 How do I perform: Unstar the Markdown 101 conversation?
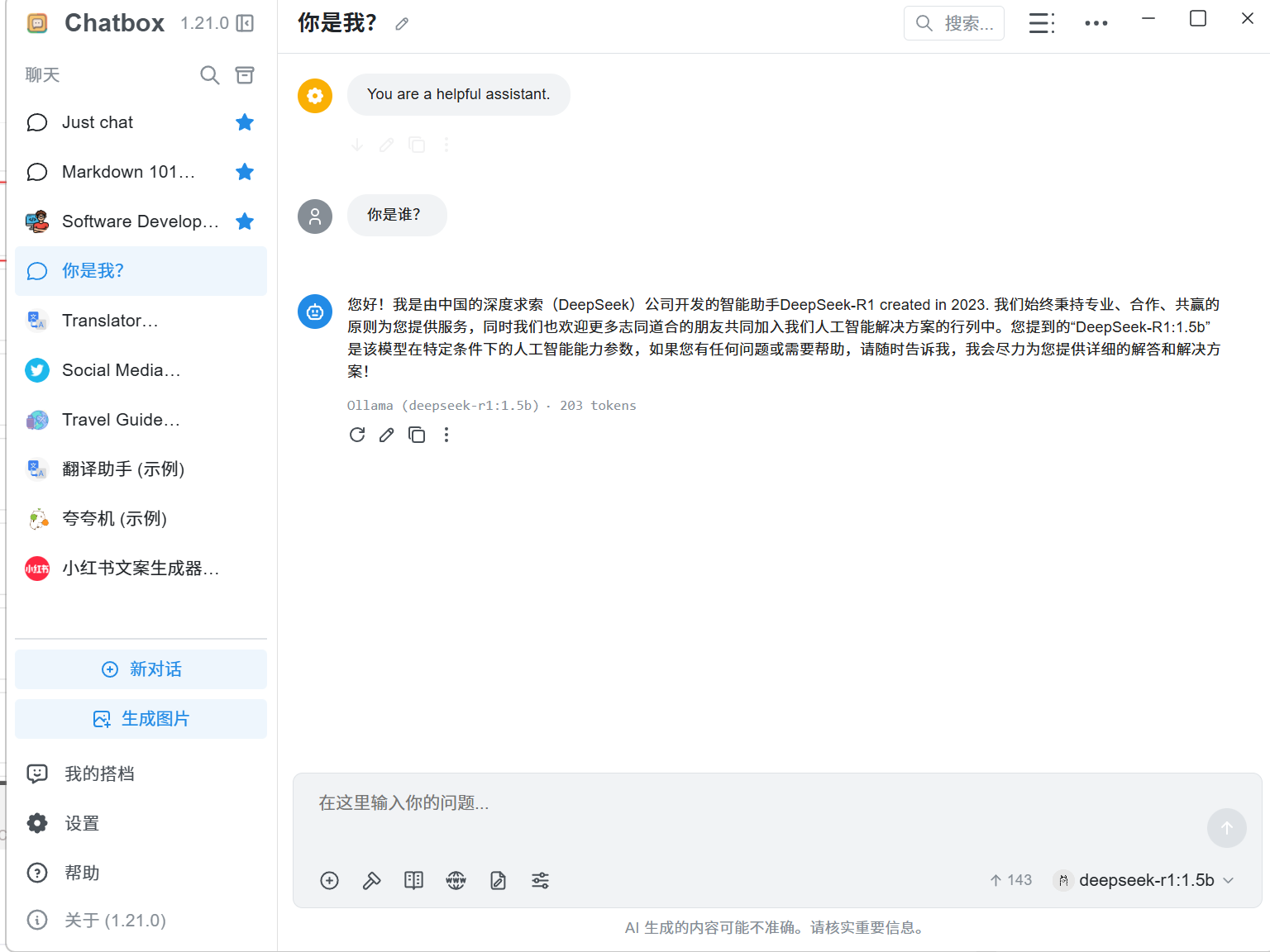click(245, 172)
